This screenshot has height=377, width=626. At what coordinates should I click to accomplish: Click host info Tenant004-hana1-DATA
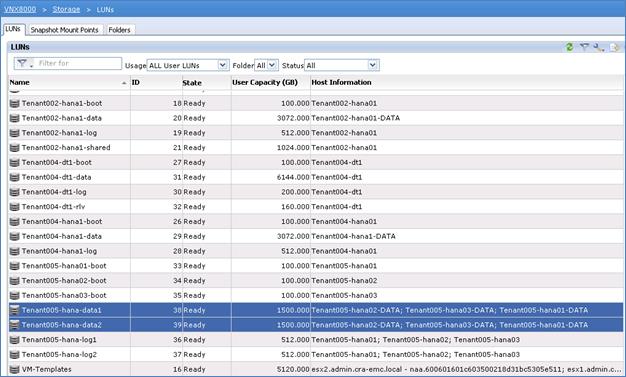[354, 236]
